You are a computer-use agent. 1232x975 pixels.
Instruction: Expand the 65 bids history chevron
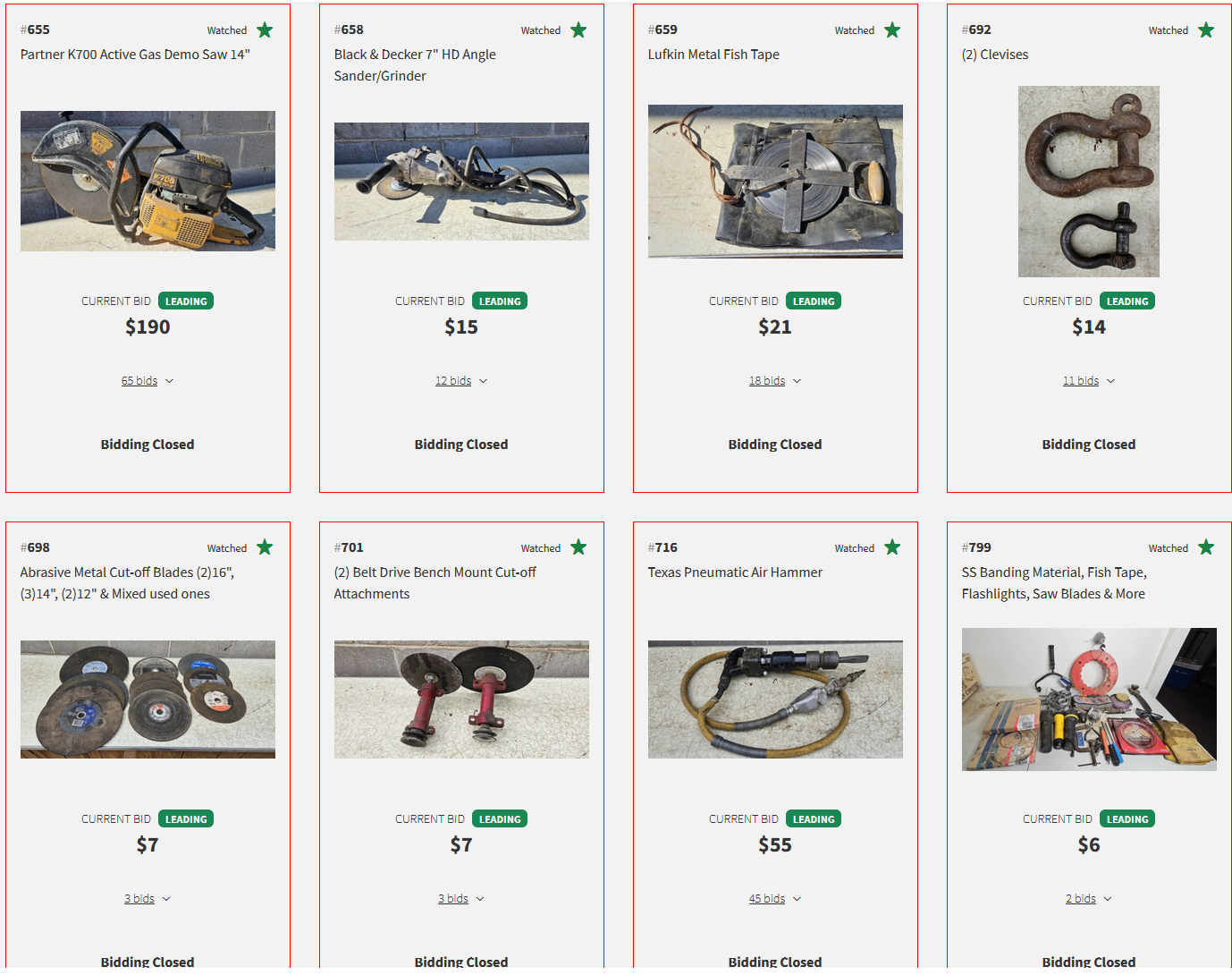(x=170, y=381)
